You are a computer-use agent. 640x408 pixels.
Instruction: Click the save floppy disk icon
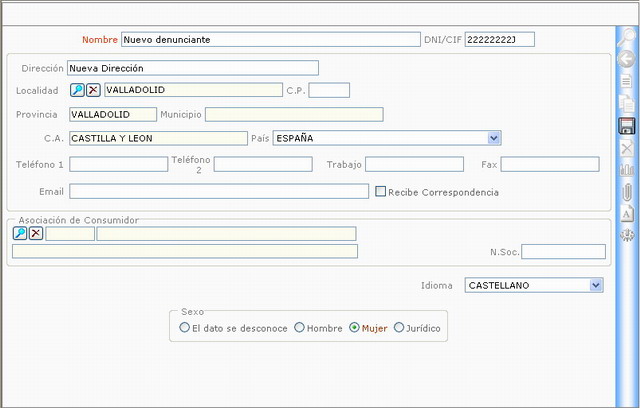[x=627, y=126]
